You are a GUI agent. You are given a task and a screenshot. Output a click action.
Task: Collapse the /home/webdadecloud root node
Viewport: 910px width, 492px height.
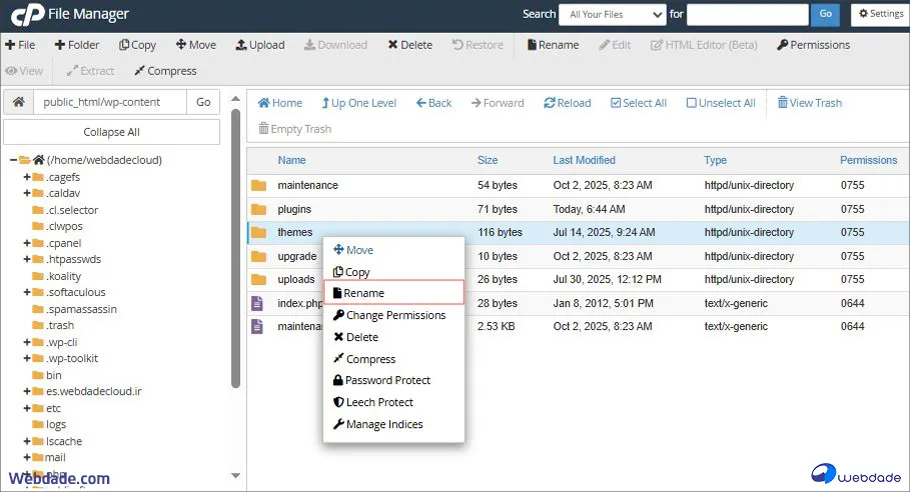pyautogui.click(x=14, y=160)
